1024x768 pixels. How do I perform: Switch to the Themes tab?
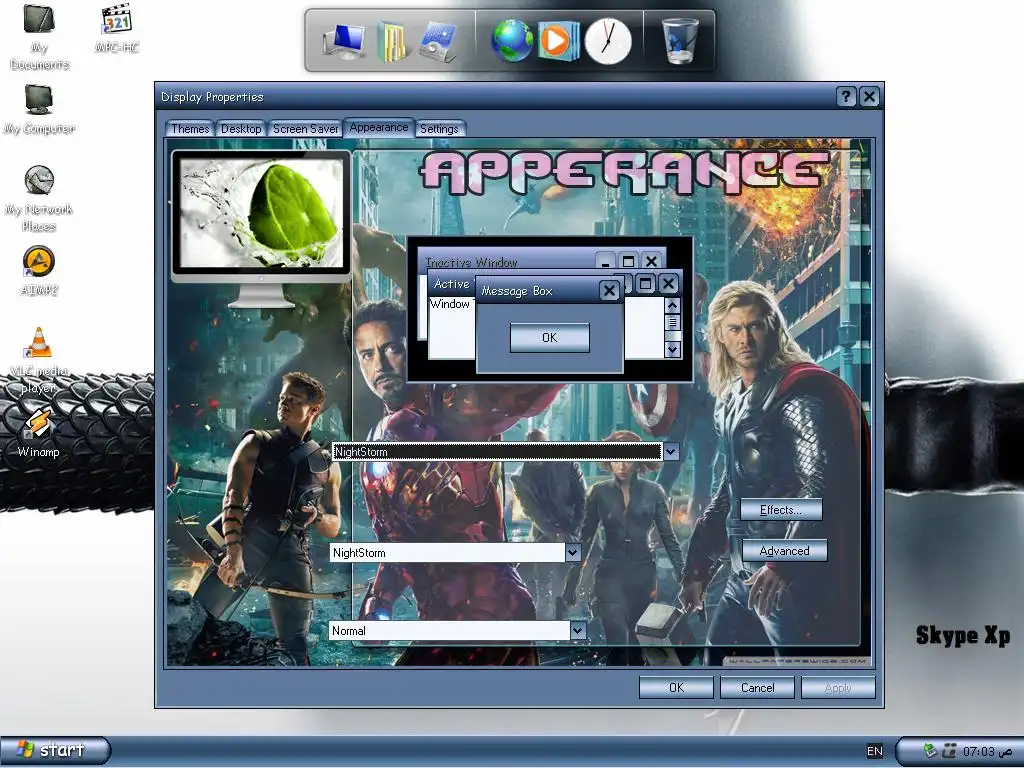tap(189, 129)
